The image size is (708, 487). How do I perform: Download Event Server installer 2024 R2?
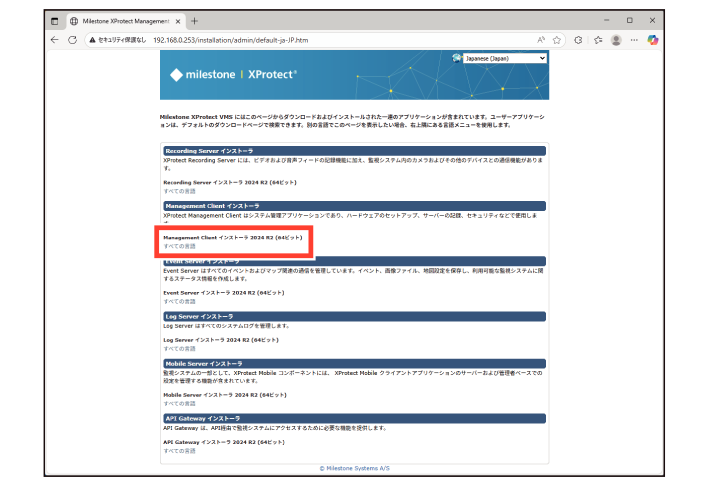click(x=224, y=293)
